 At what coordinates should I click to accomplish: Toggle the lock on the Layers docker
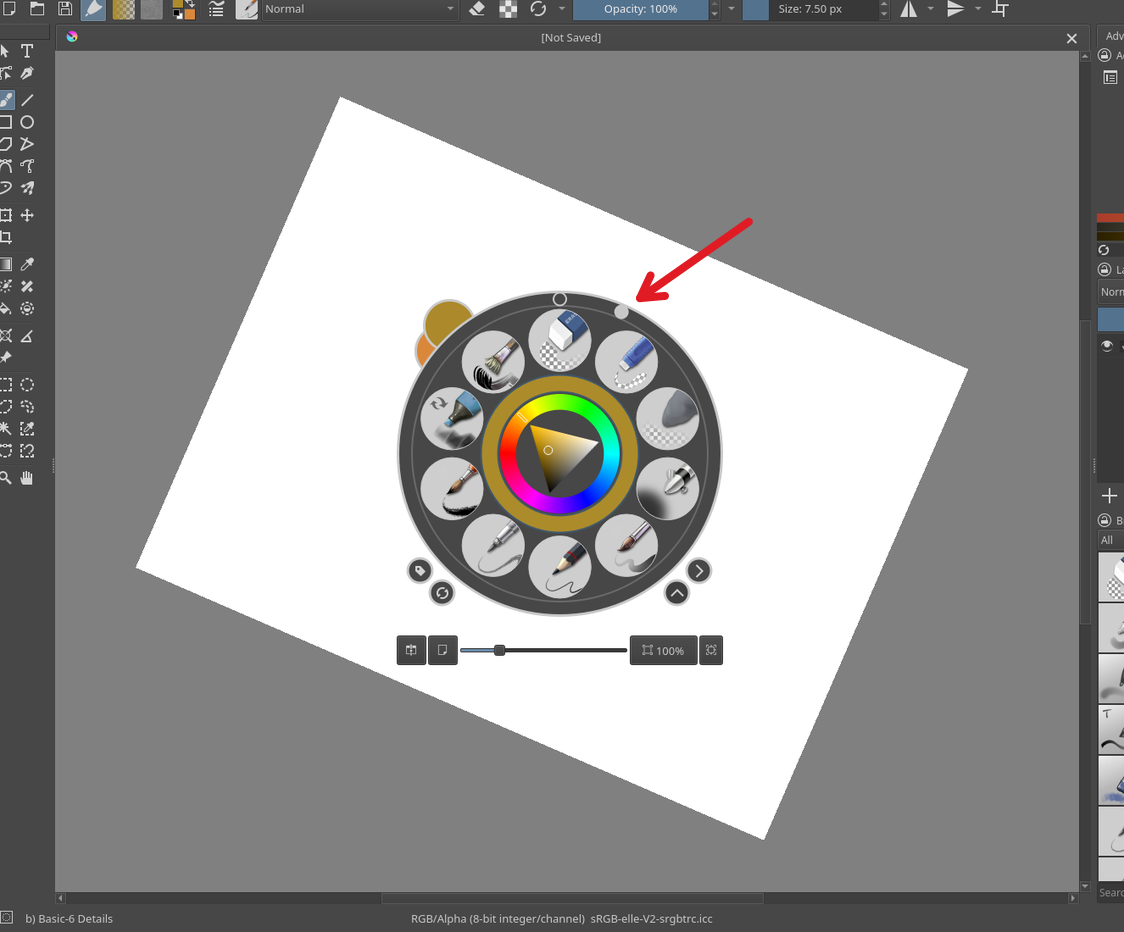coord(1105,270)
